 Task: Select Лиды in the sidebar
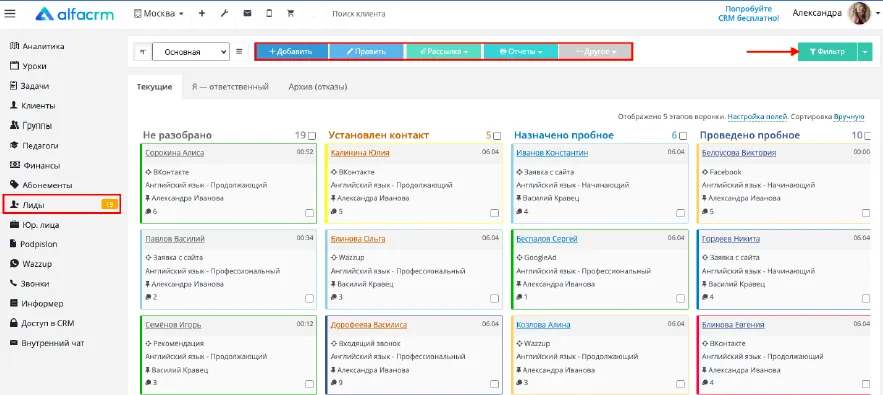[x=61, y=205]
